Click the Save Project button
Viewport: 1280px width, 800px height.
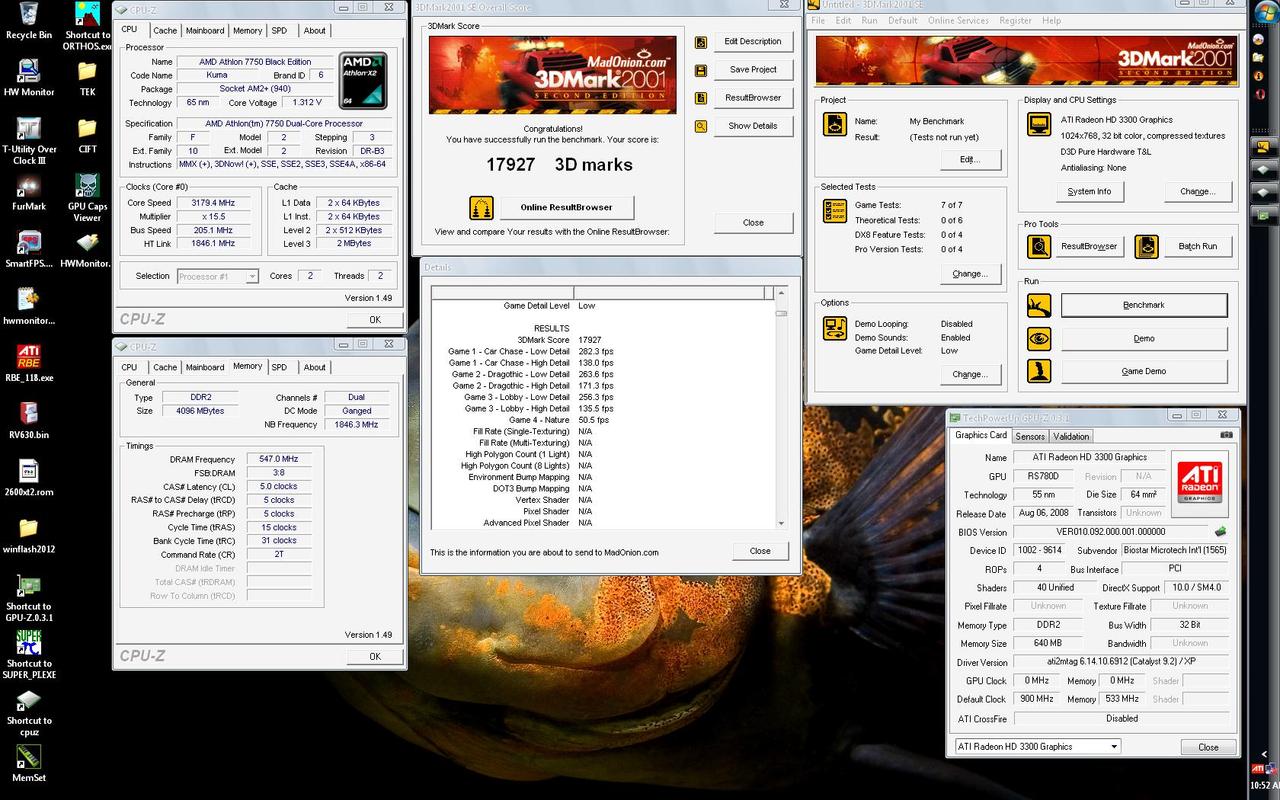point(753,69)
